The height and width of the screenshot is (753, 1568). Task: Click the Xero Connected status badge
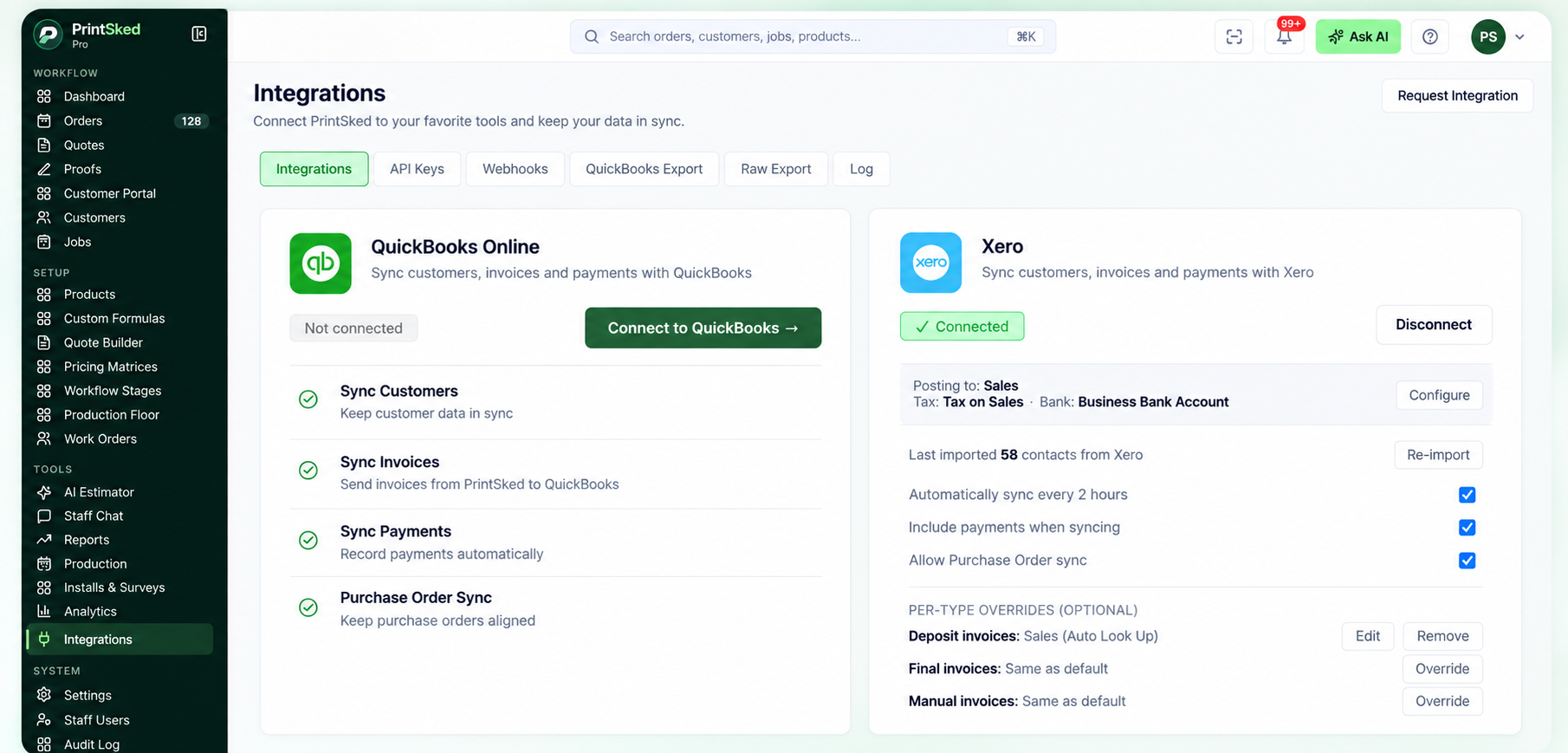tap(962, 327)
